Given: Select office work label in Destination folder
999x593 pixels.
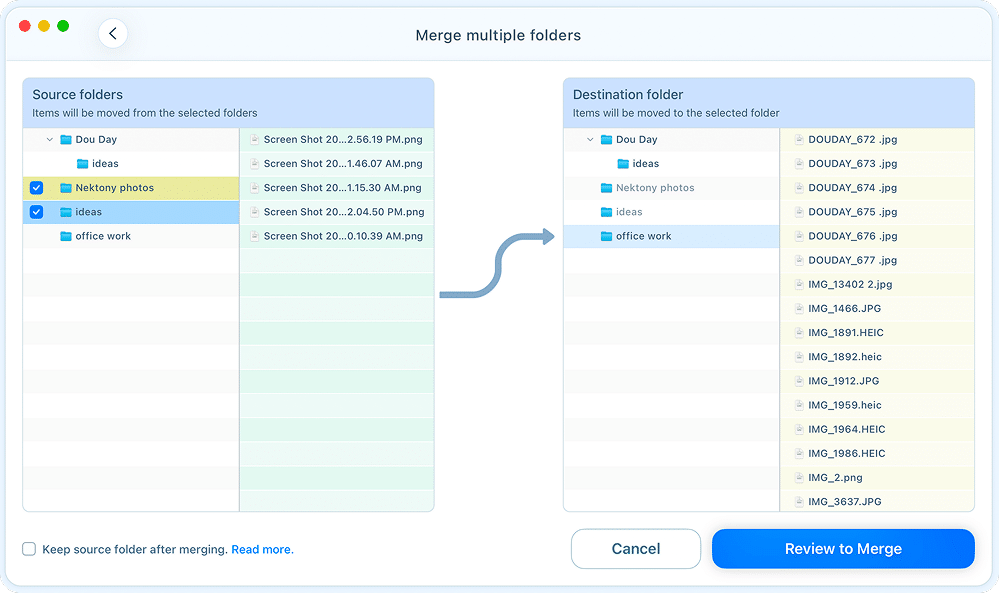Looking at the screenshot, I should click(x=643, y=236).
